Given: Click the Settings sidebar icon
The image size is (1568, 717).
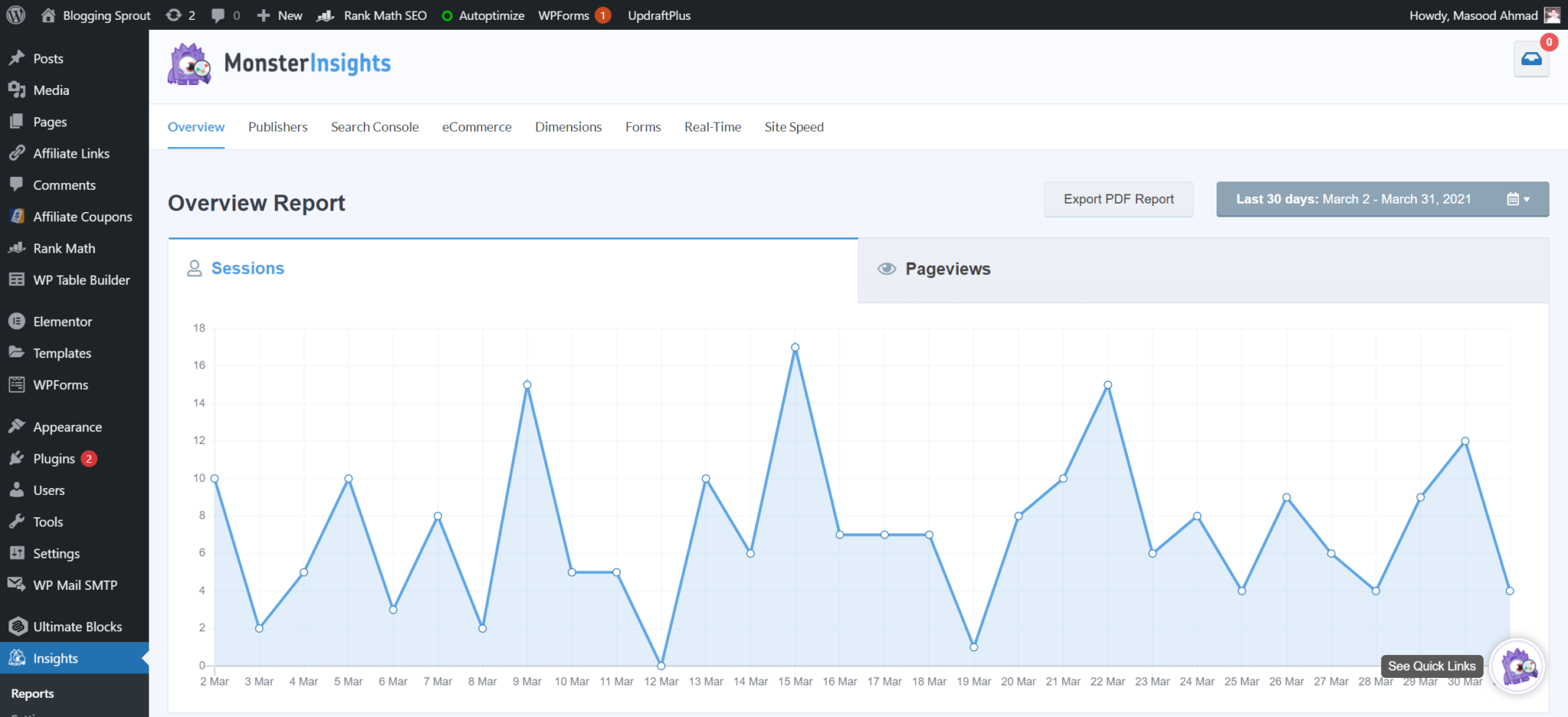Looking at the screenshot, I should point(17,553).
